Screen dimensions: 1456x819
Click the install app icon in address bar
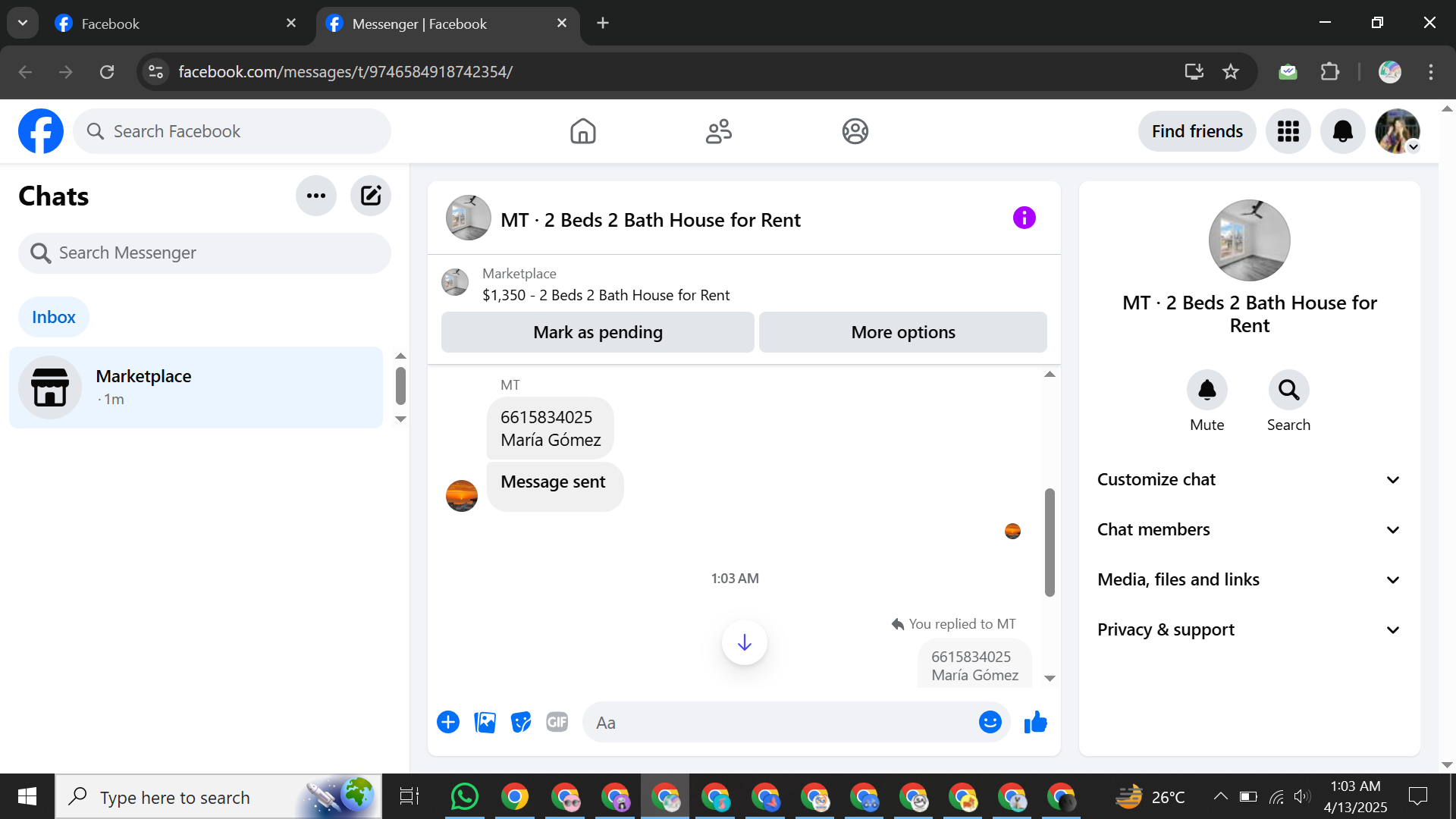pos(1194,71)
